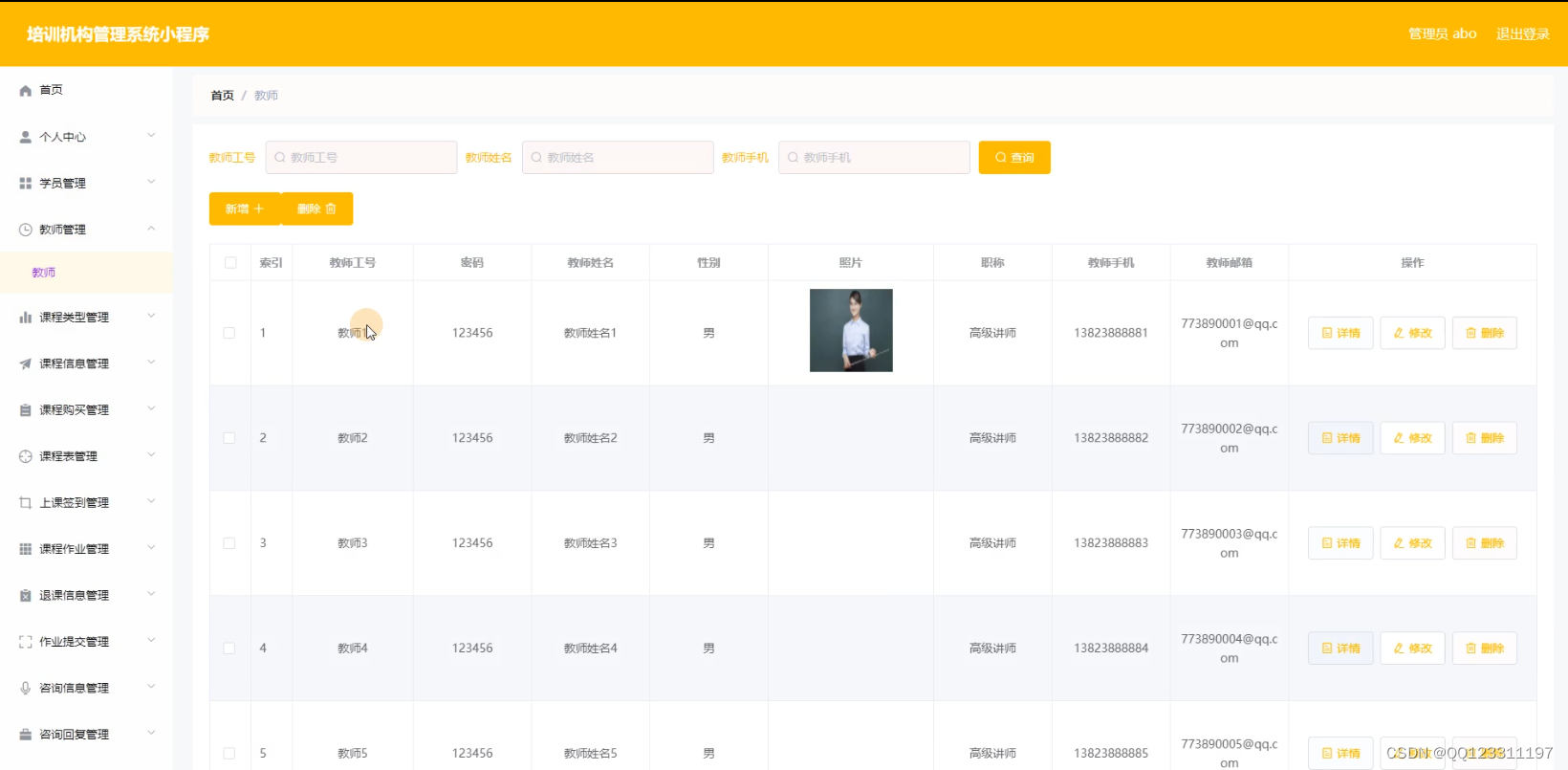Check the checkbox for row 教师2
This screenshot has height=770, width=1568.
(x=229, y=438)
